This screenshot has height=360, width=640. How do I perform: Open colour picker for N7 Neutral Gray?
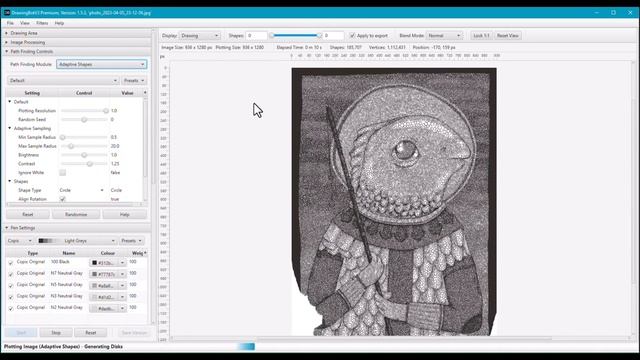tap(108, 274)
